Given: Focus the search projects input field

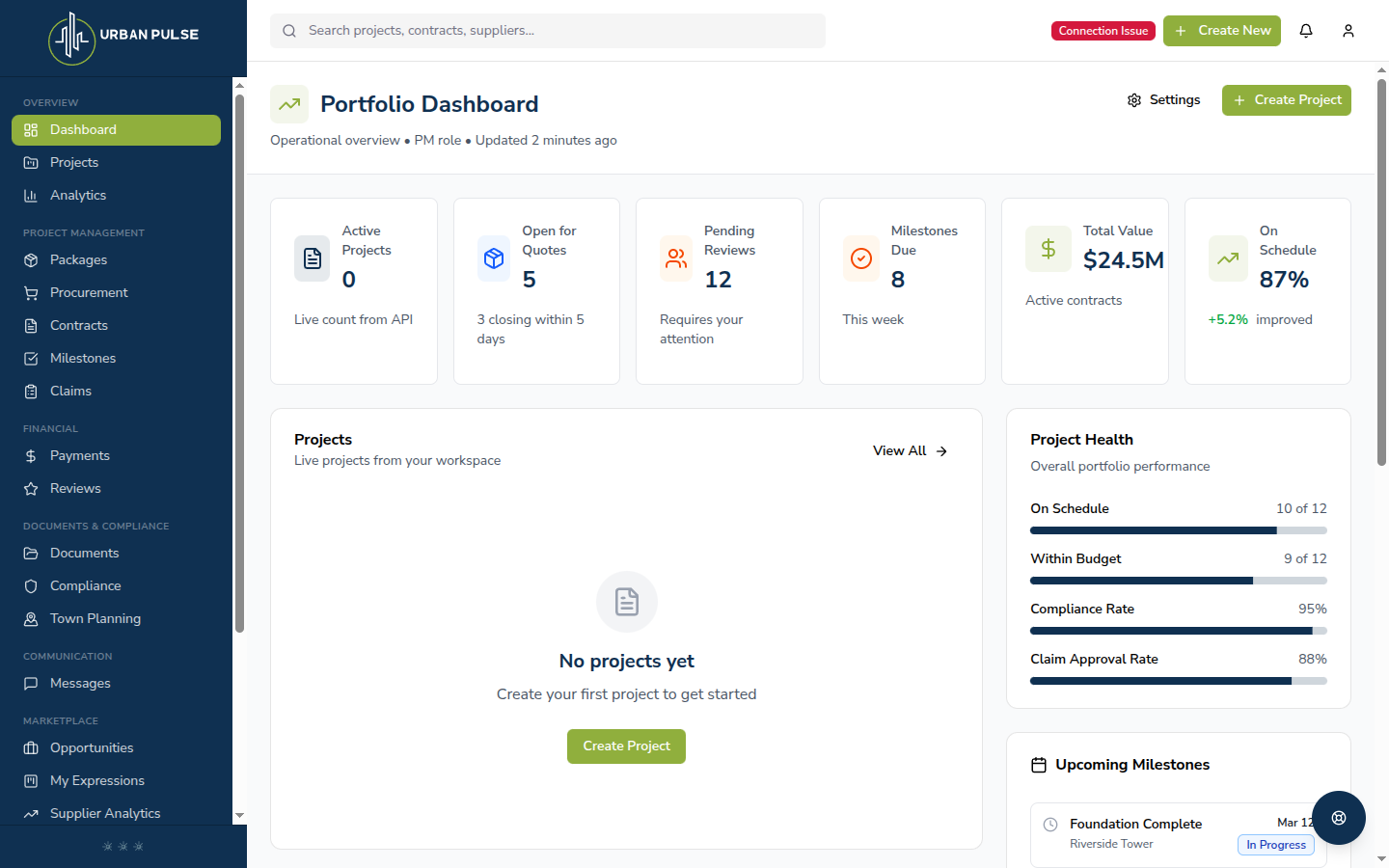Looking at the screenshot, I should tap(548, 31).
